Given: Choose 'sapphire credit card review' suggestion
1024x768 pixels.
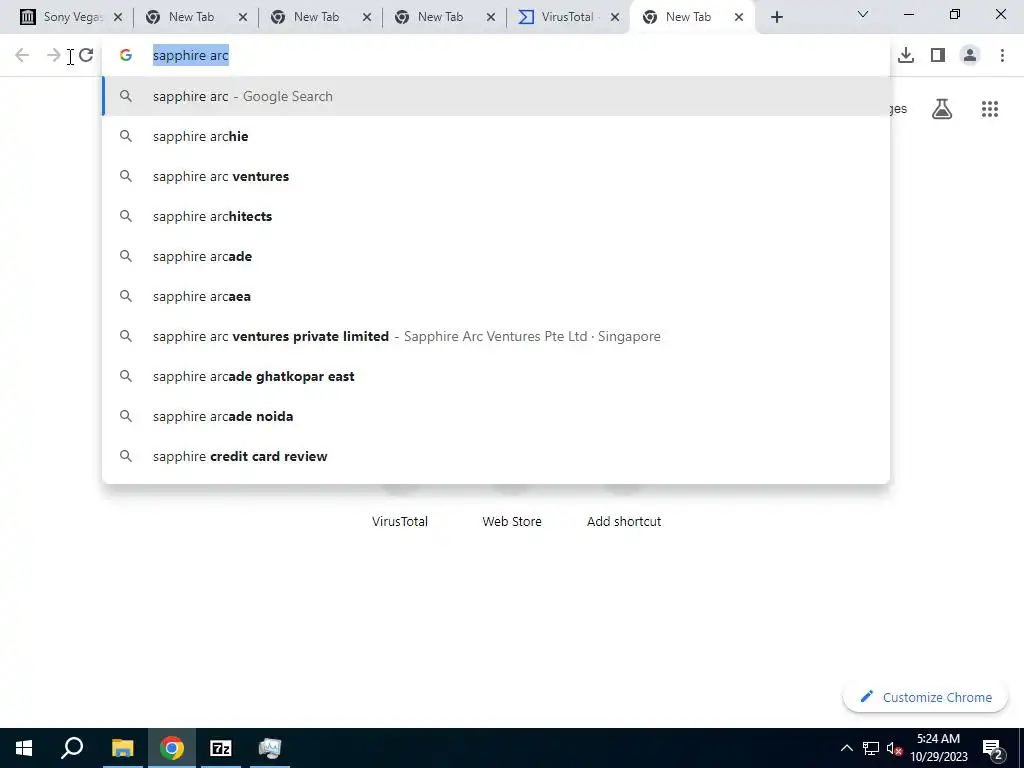Looking at the screenshot, I should pos(496,456).
